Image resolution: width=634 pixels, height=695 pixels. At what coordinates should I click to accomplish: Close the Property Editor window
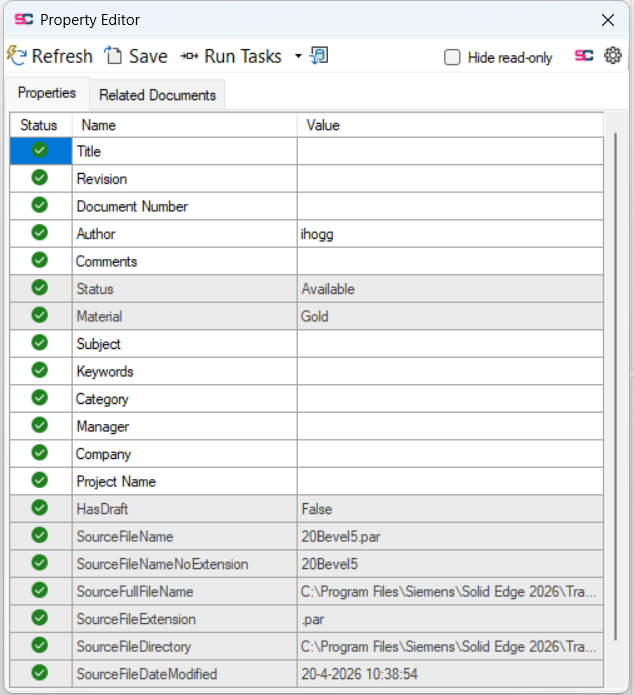point(608,20)
